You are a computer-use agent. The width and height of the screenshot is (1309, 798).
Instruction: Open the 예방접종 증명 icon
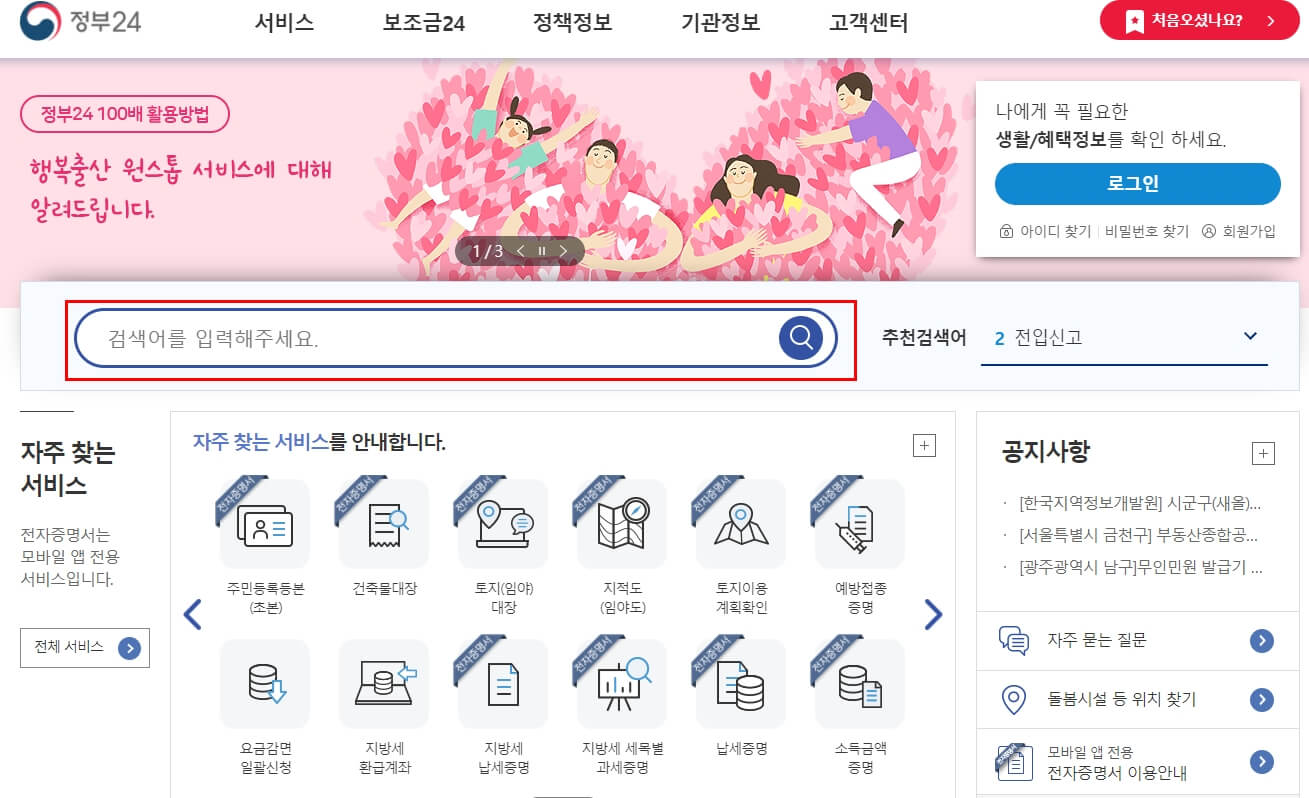pos(860,524)
